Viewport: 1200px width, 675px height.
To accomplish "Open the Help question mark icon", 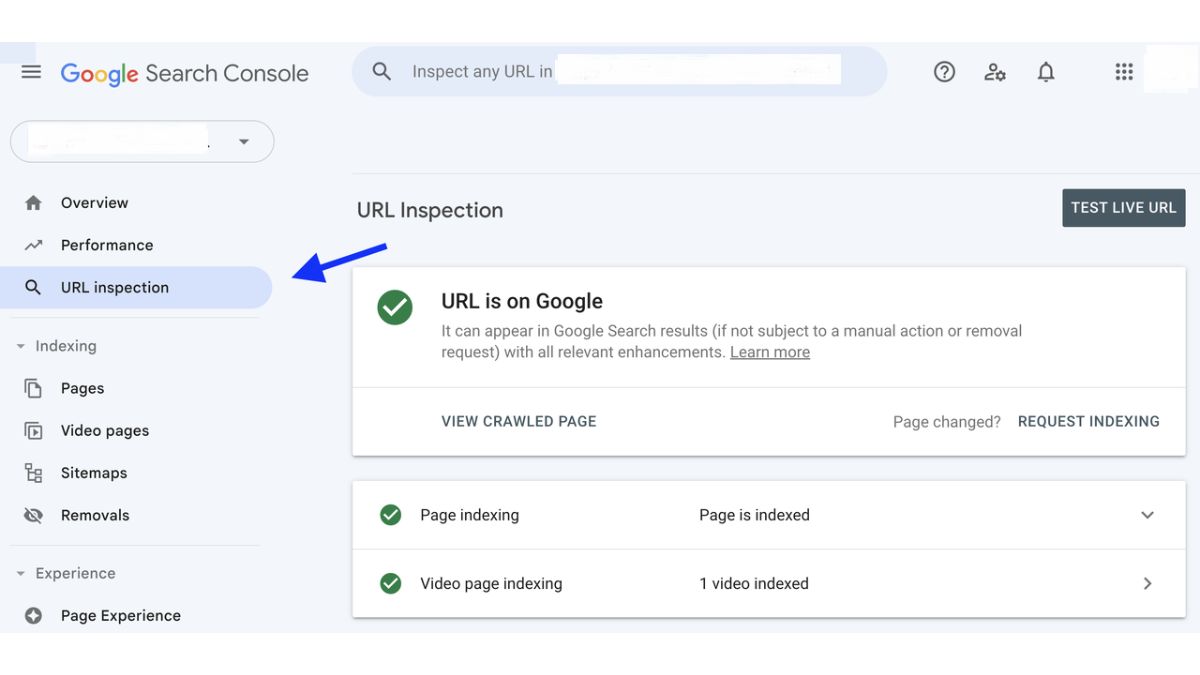I will (944, 72).
